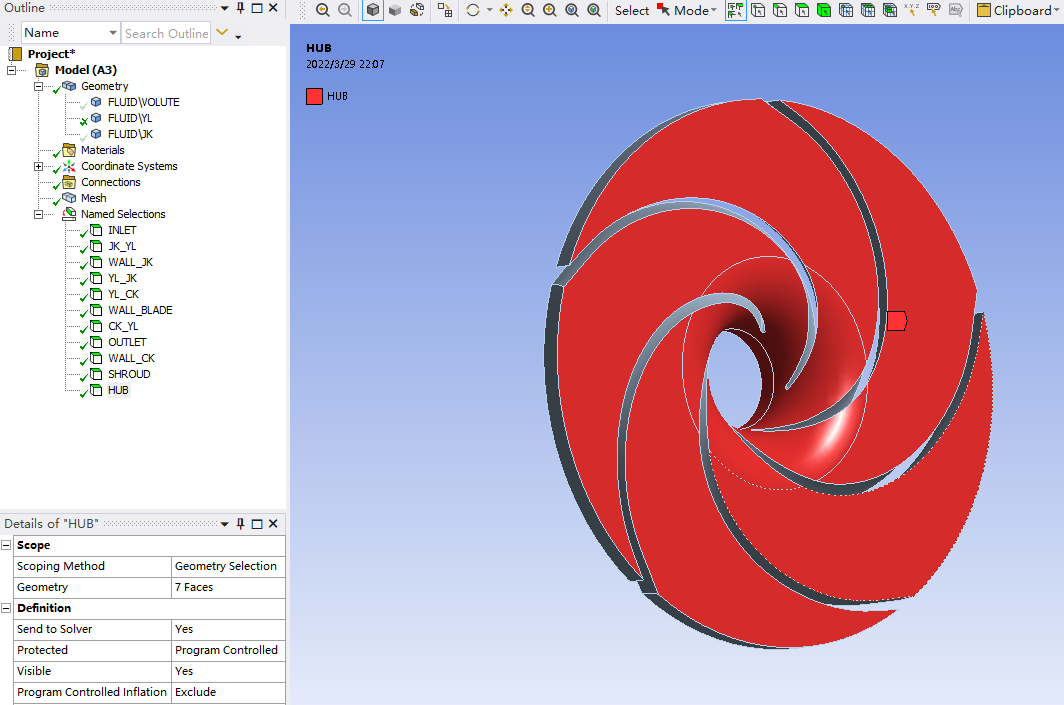Image resolution: width=1064 pixels, height=705 pixels.
Task: Collapse the Scope section in Details
Action: click(7, 545)
